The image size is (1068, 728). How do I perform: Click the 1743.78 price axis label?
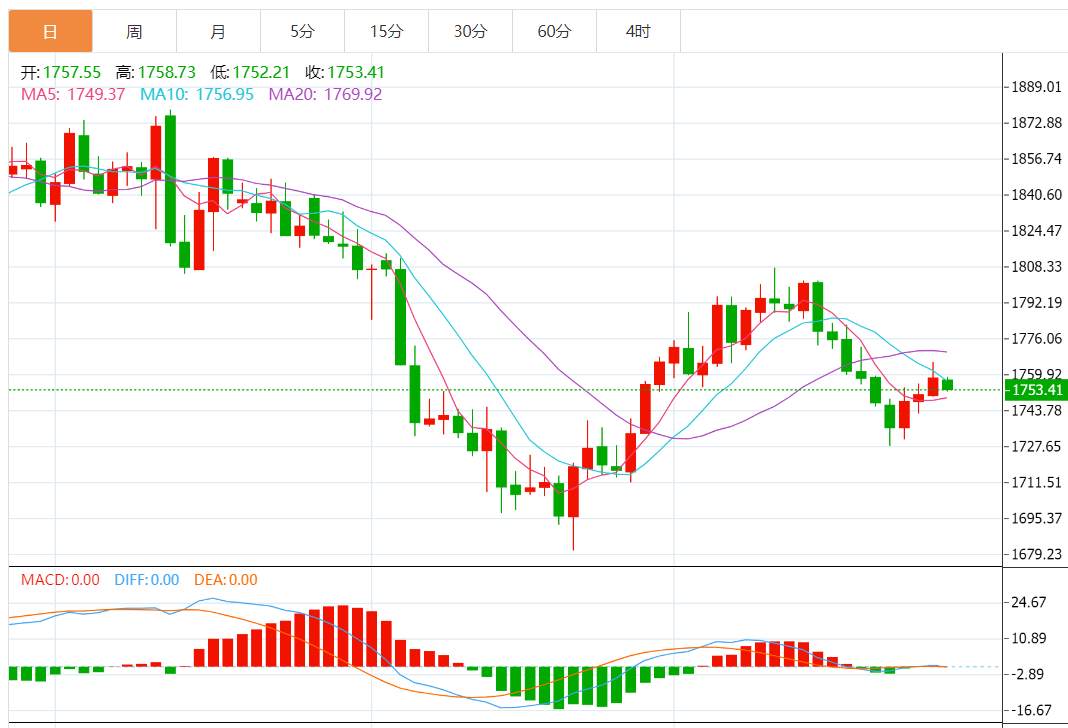coord(1036,410)
